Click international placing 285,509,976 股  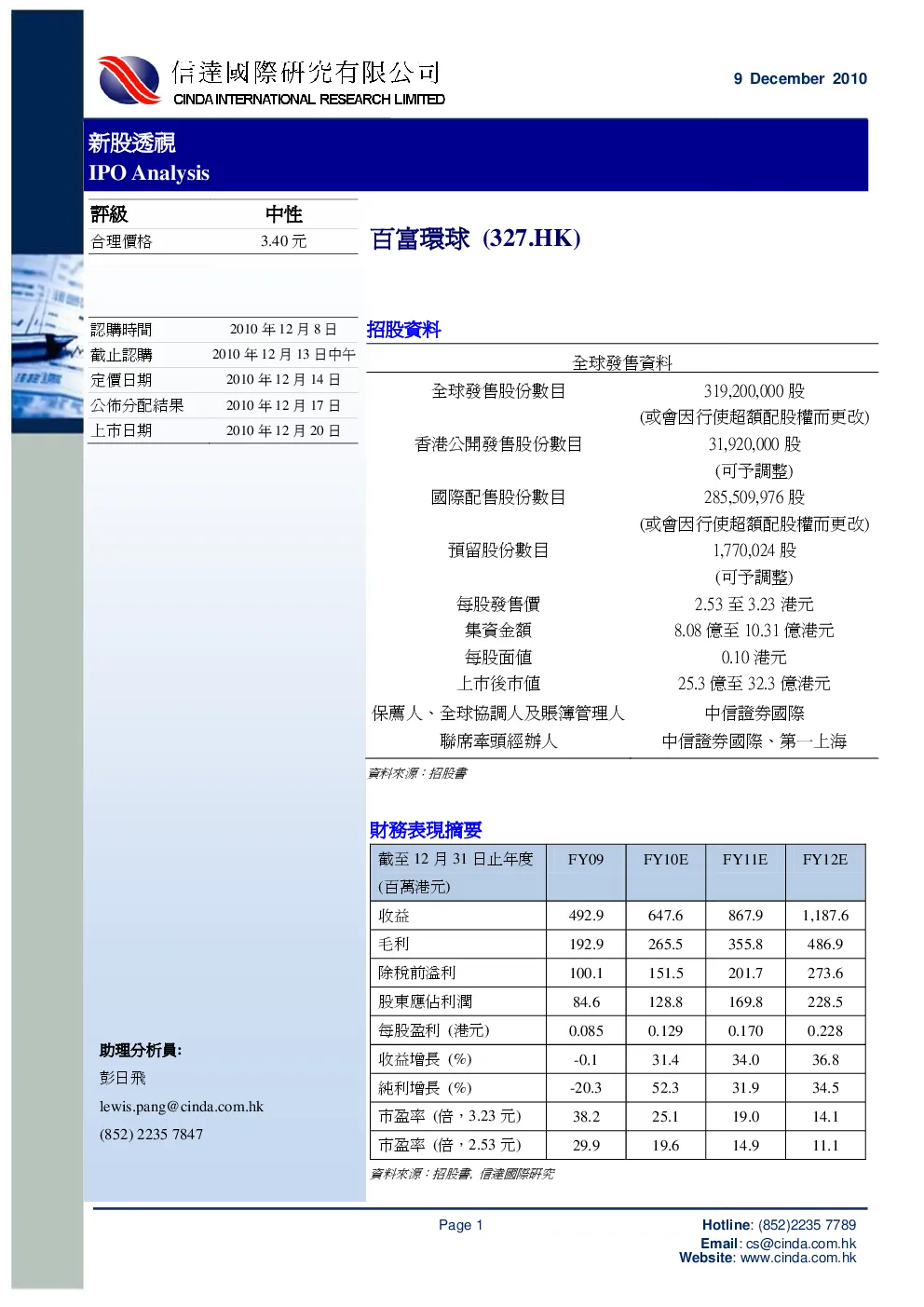pyautogui.click(x=754, y=497)
